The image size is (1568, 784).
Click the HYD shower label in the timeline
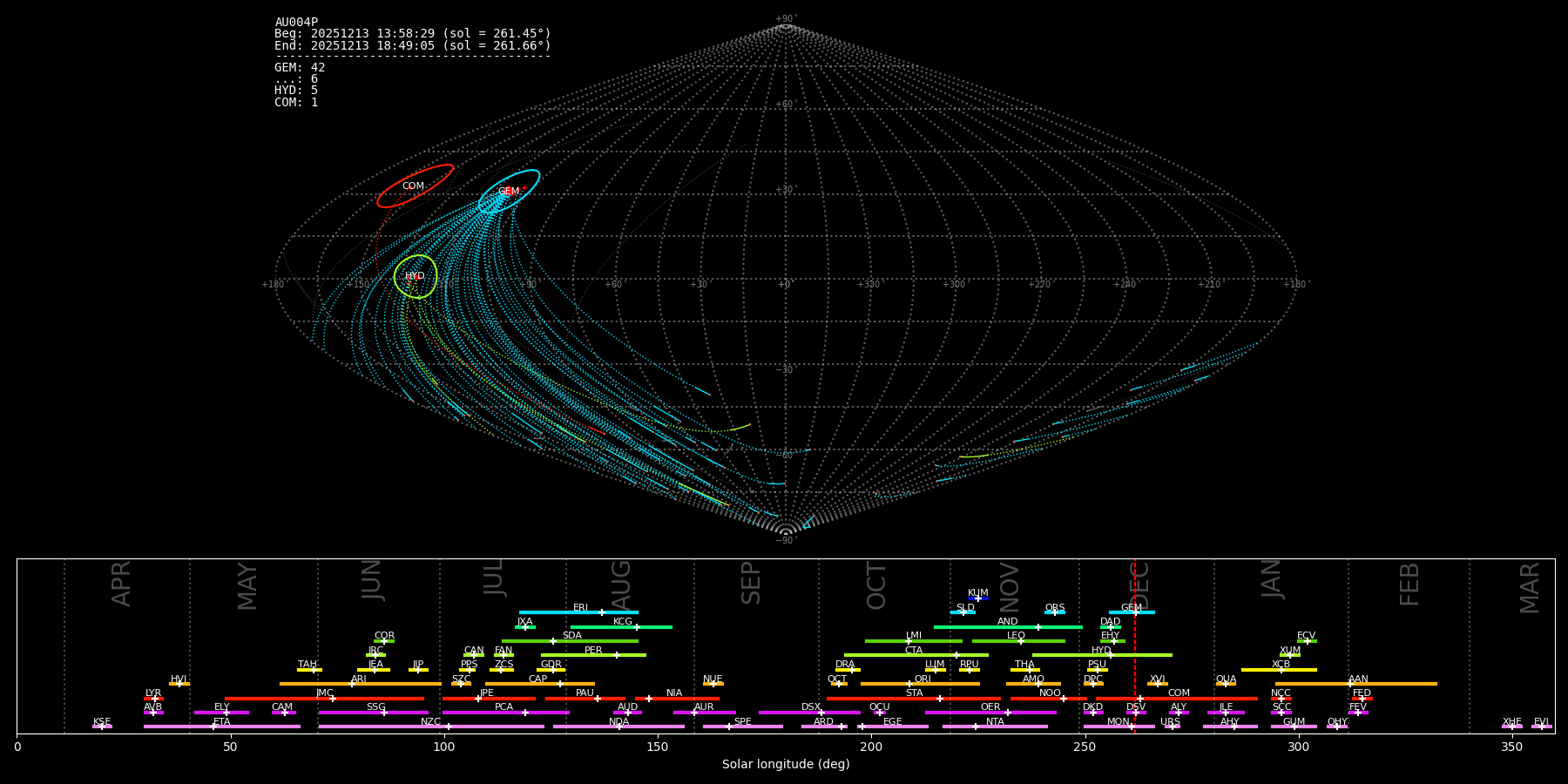tap(1102, 651)
